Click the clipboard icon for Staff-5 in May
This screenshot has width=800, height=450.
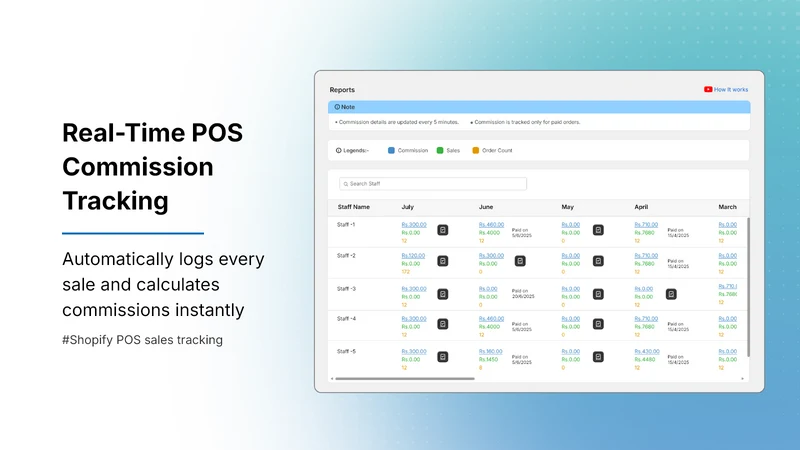[598, 357]
